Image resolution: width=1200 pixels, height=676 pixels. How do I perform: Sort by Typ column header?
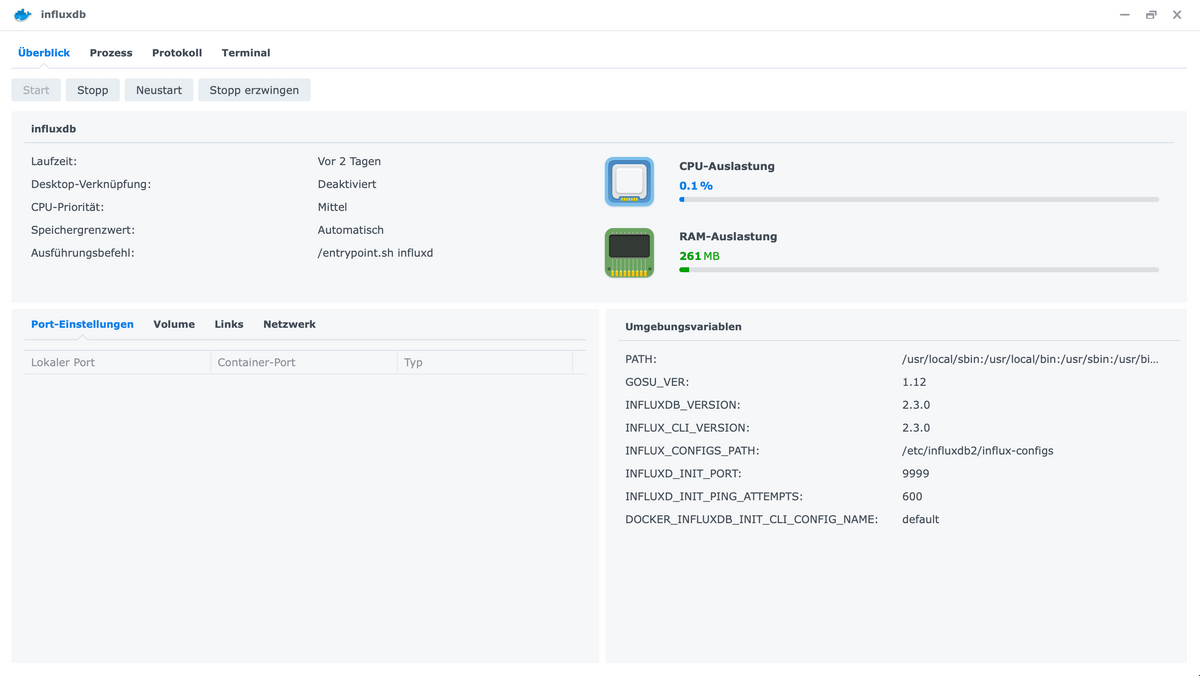pos(484,362)
